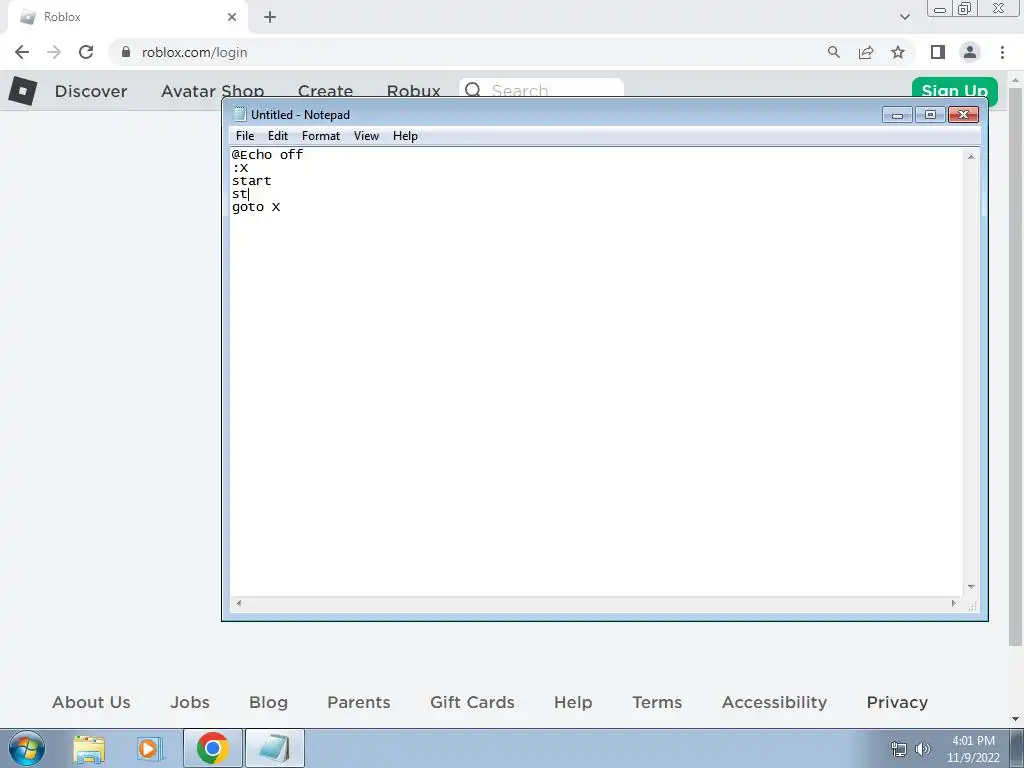Place cursor on the '@Echo off' line
The image size is (1024, 768).
[x=267, y=155]
